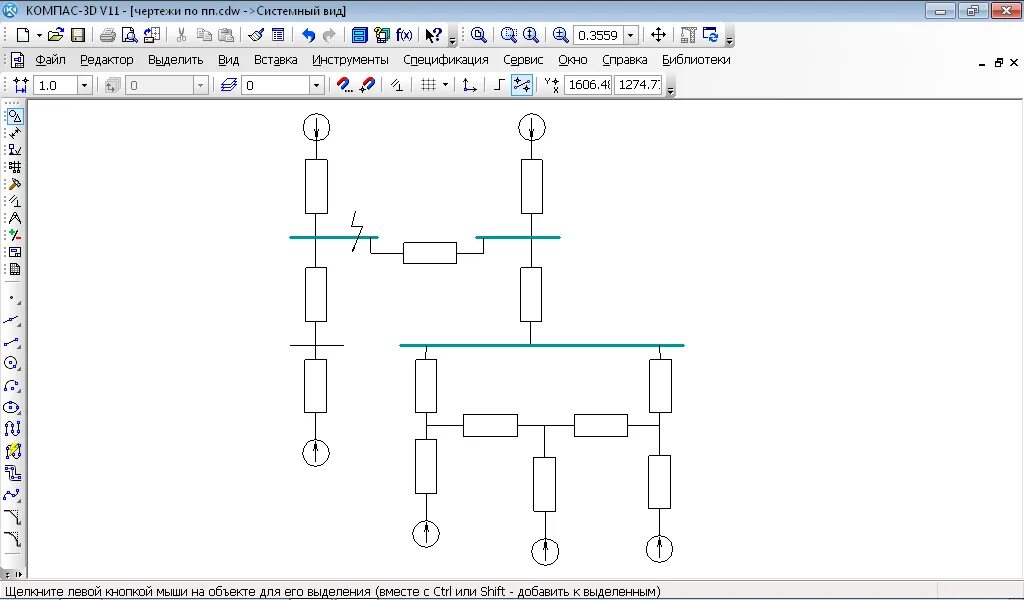Viewport: 1024px width, 600px height.
Task: Click the Cut scissors icon
Action: click(182, 35)
